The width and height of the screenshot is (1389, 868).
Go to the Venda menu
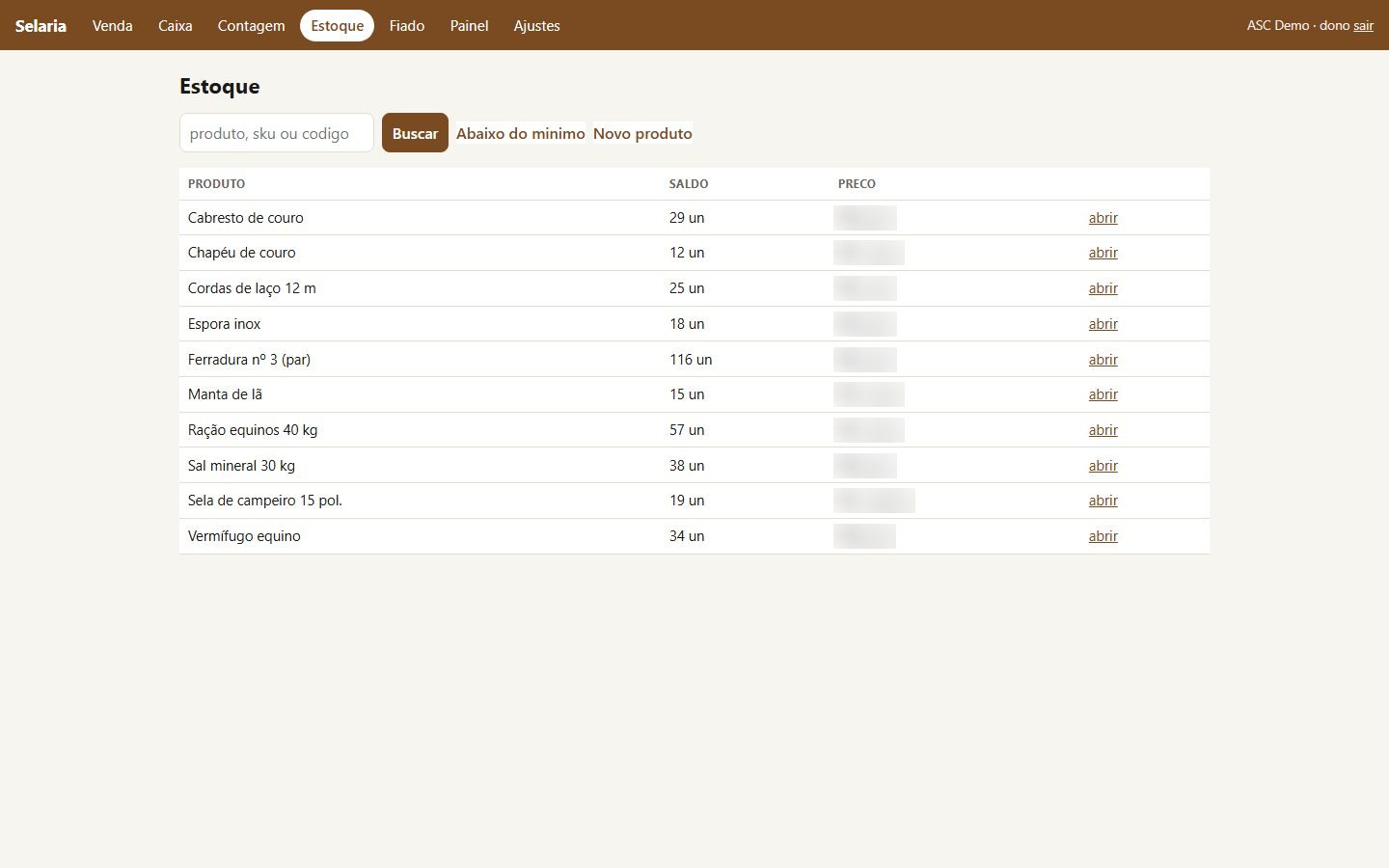(x=113, y=26)
